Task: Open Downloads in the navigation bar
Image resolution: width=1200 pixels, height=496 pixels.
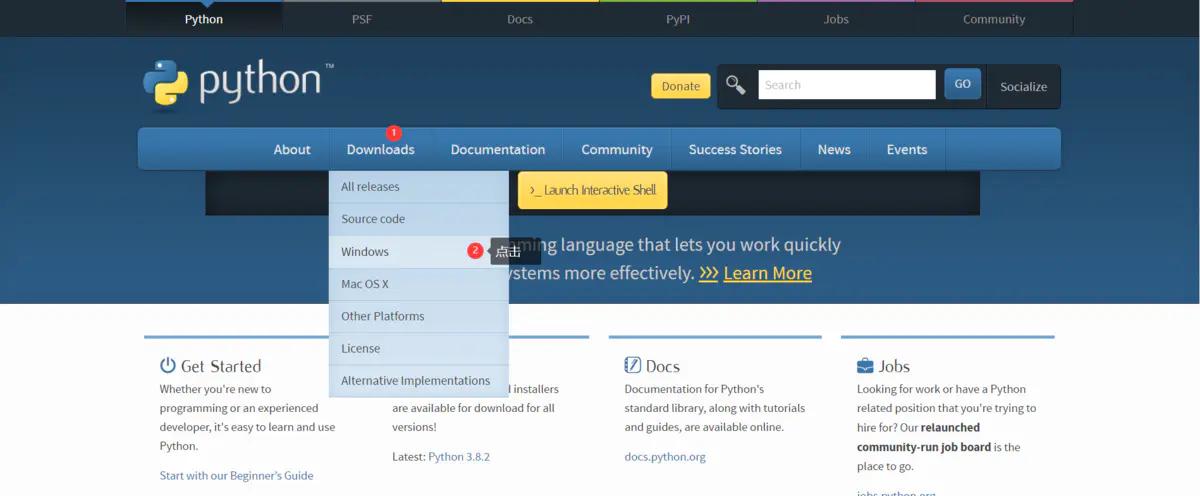Action: [380, 149]
